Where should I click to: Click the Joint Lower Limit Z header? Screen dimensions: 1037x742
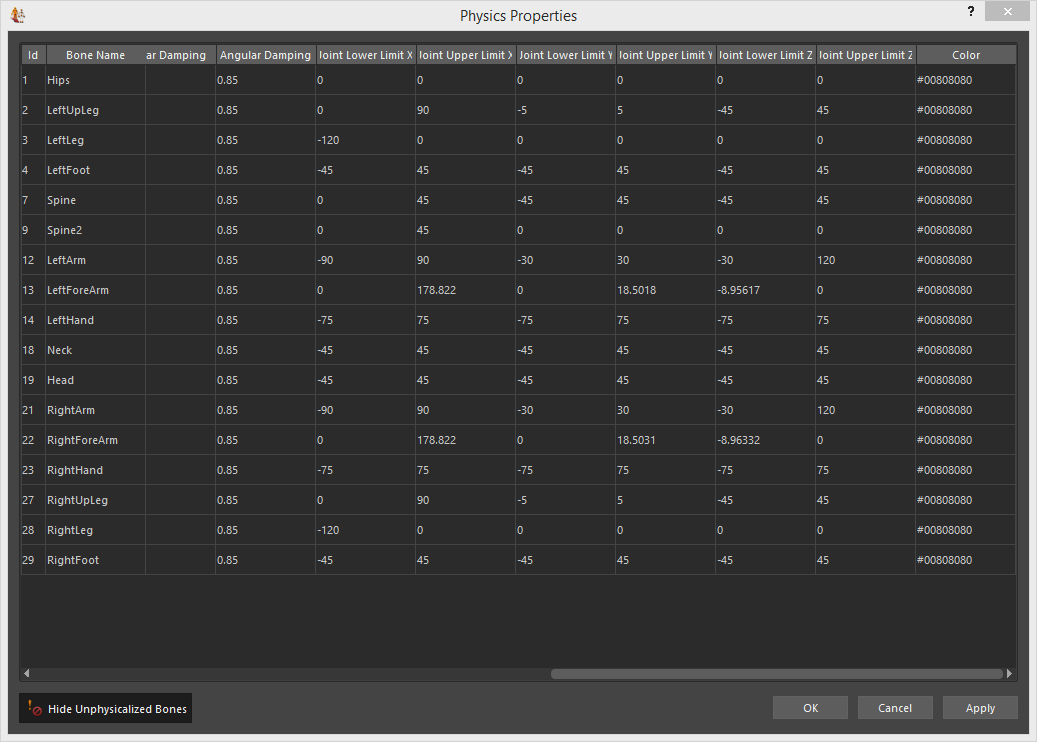pos(765,55)
